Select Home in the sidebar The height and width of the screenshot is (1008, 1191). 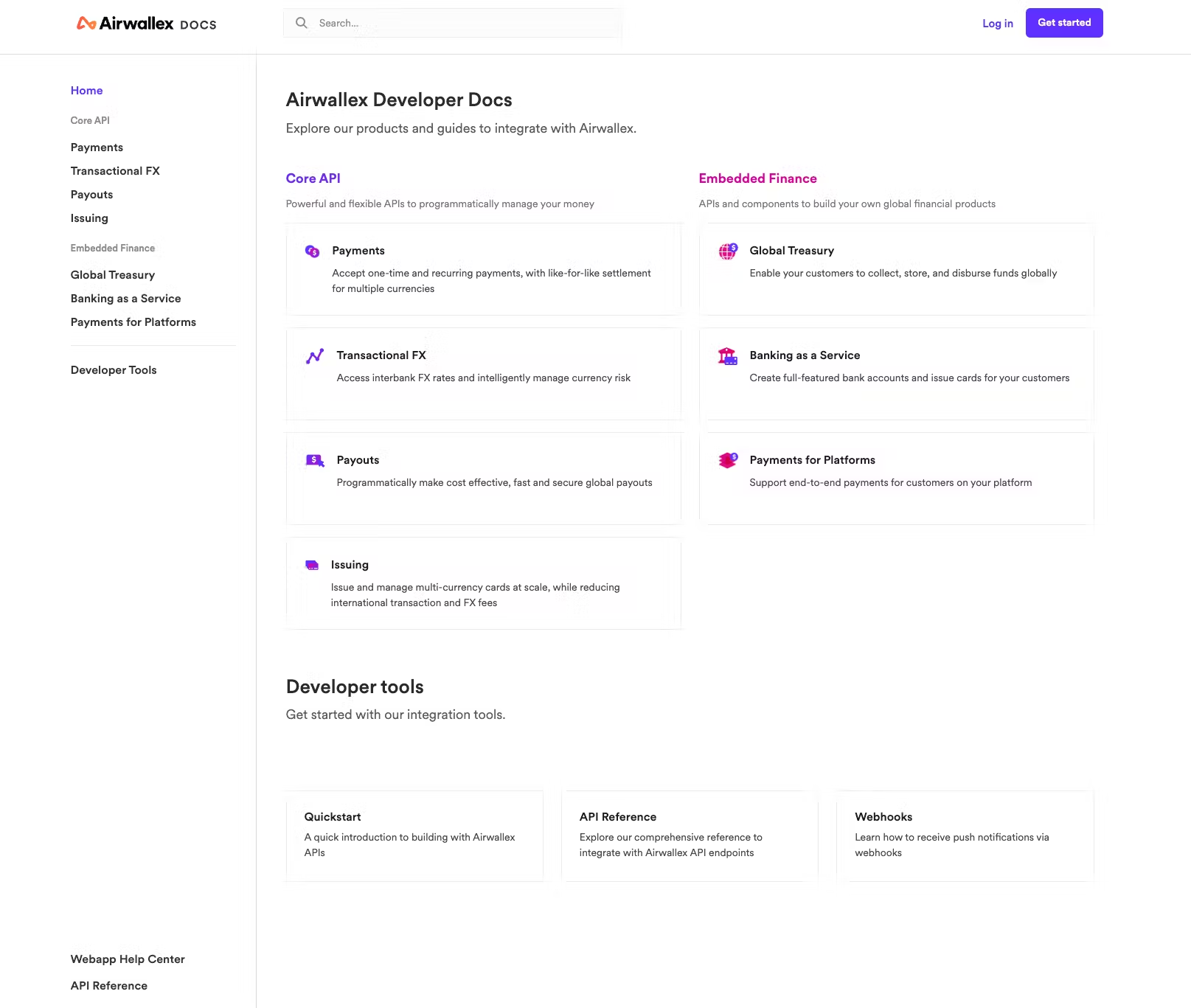(x=87, y=91)
